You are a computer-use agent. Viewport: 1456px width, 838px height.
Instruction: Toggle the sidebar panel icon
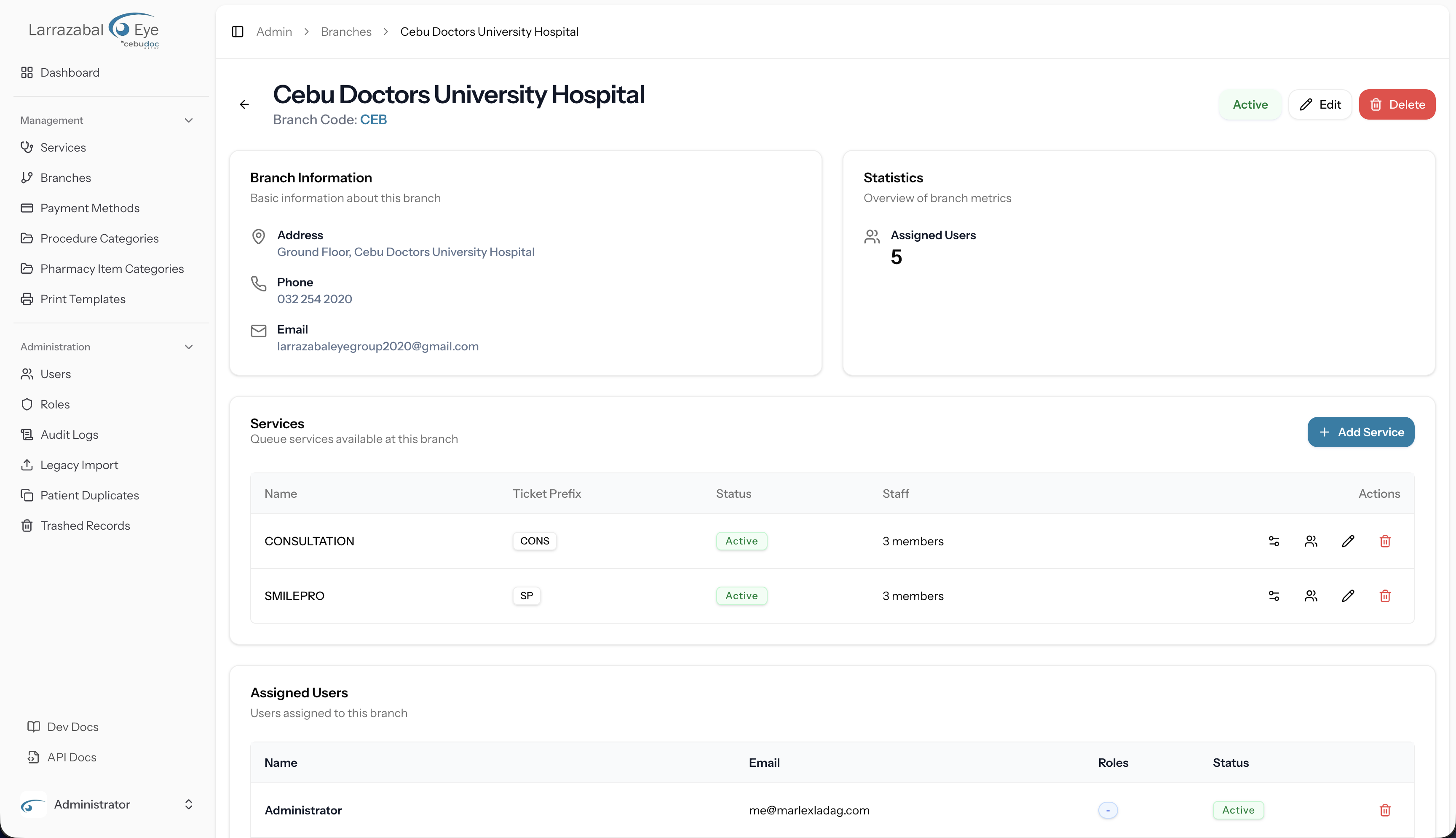[x=237, y=32]
